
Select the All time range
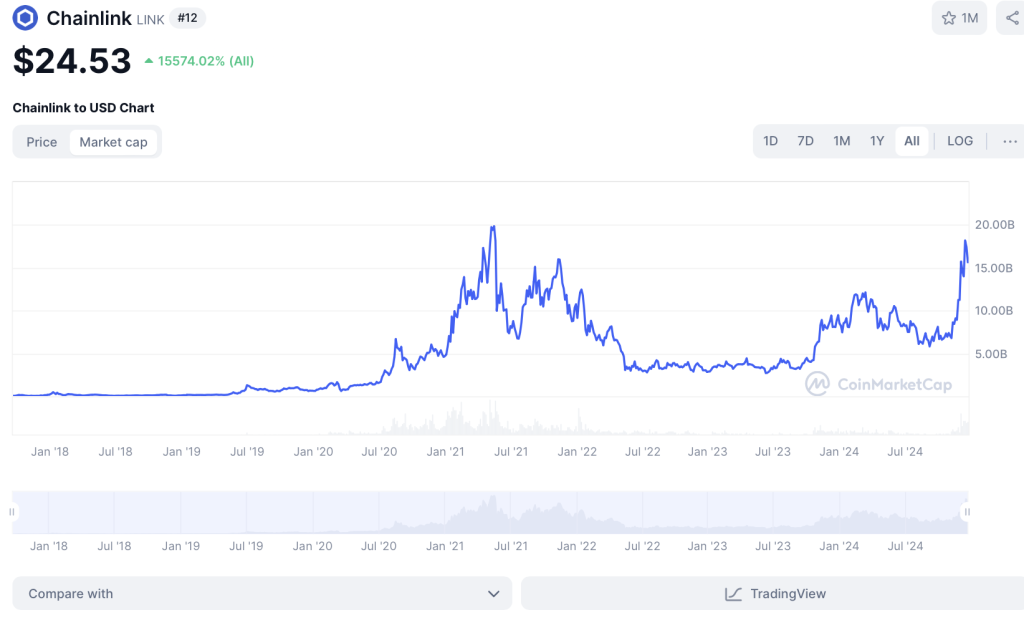point(912,141)
